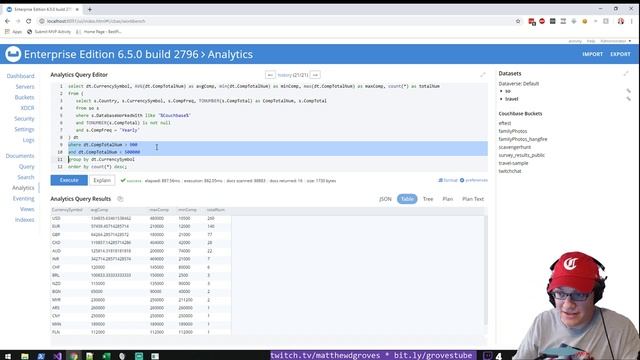Switch results to Plan view

448,199
